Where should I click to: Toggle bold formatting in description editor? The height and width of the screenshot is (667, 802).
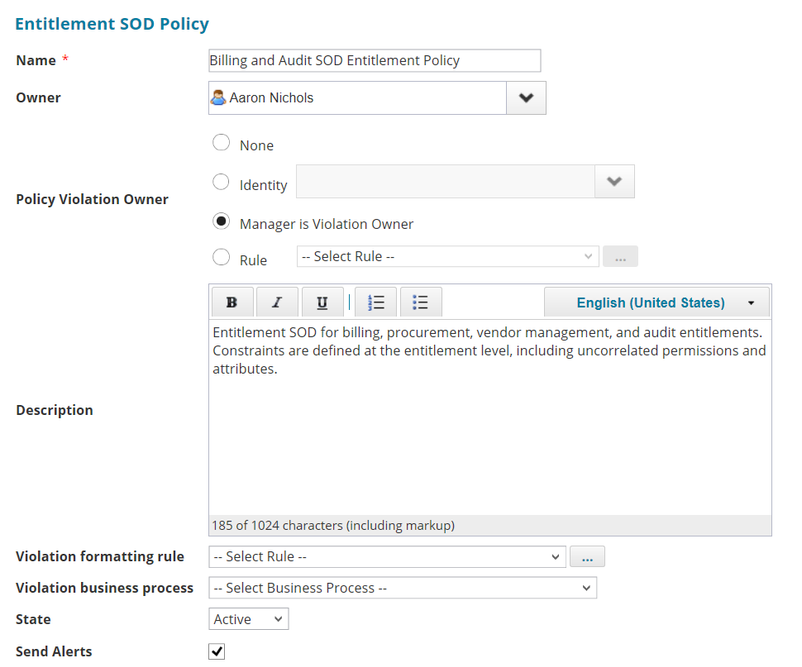tap(232, 302)
